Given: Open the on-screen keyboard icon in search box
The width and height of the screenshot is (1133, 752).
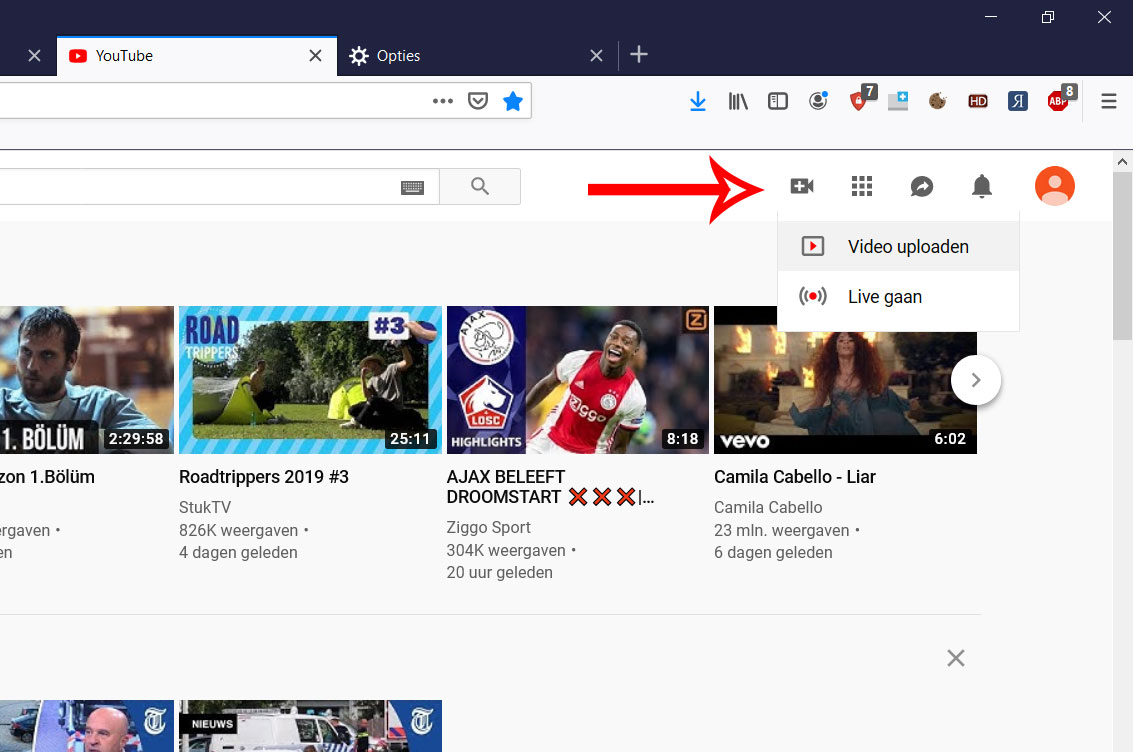Looking at the screenshot, I should click(x=412, y=188).
